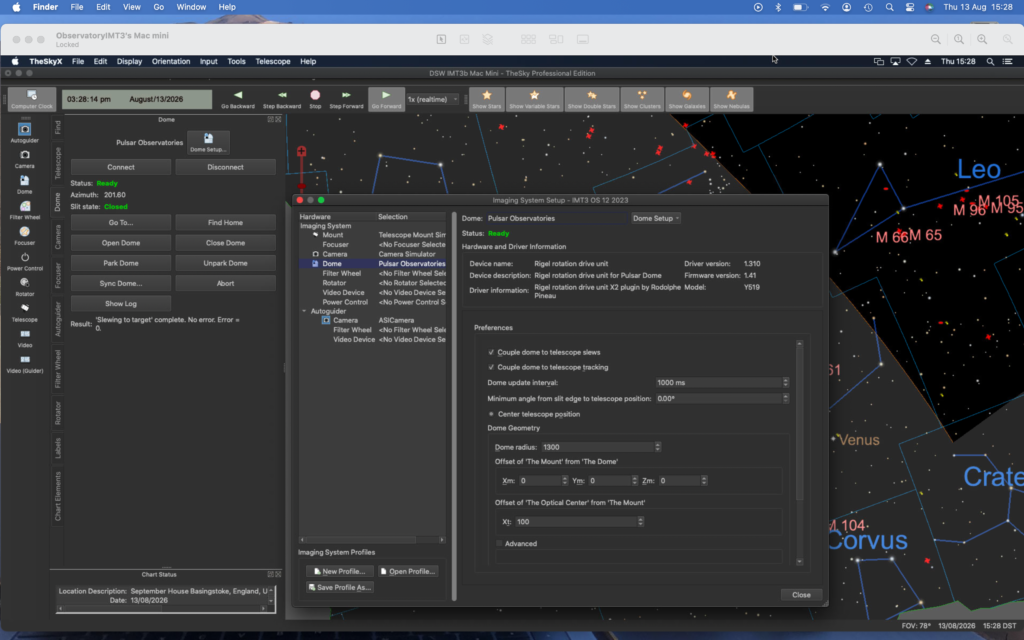Open Spotlight search in top menu bar

pyautogui.click(x=889, y=7)
